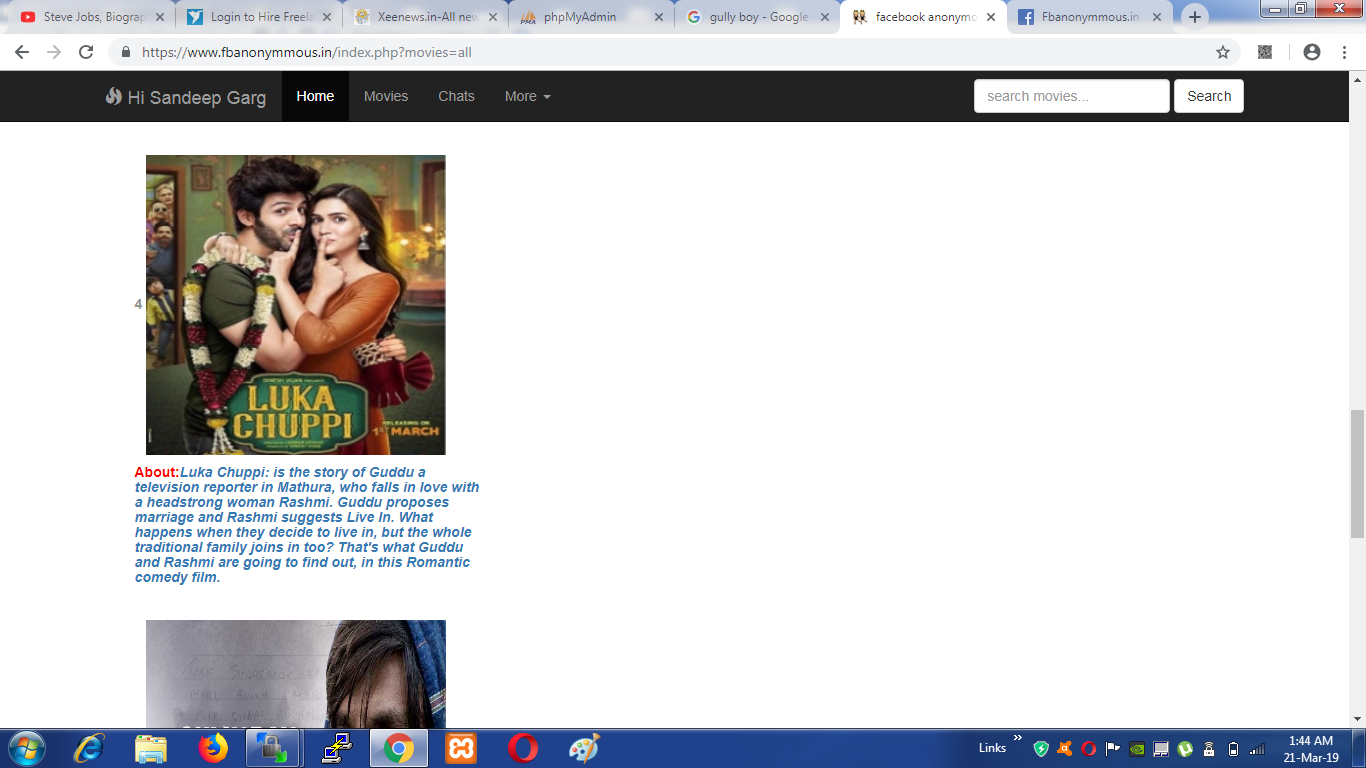Screen dimensions: 1366x768
Task: Launch Internet Explorer from the taskbar
Action: point(89,748)
